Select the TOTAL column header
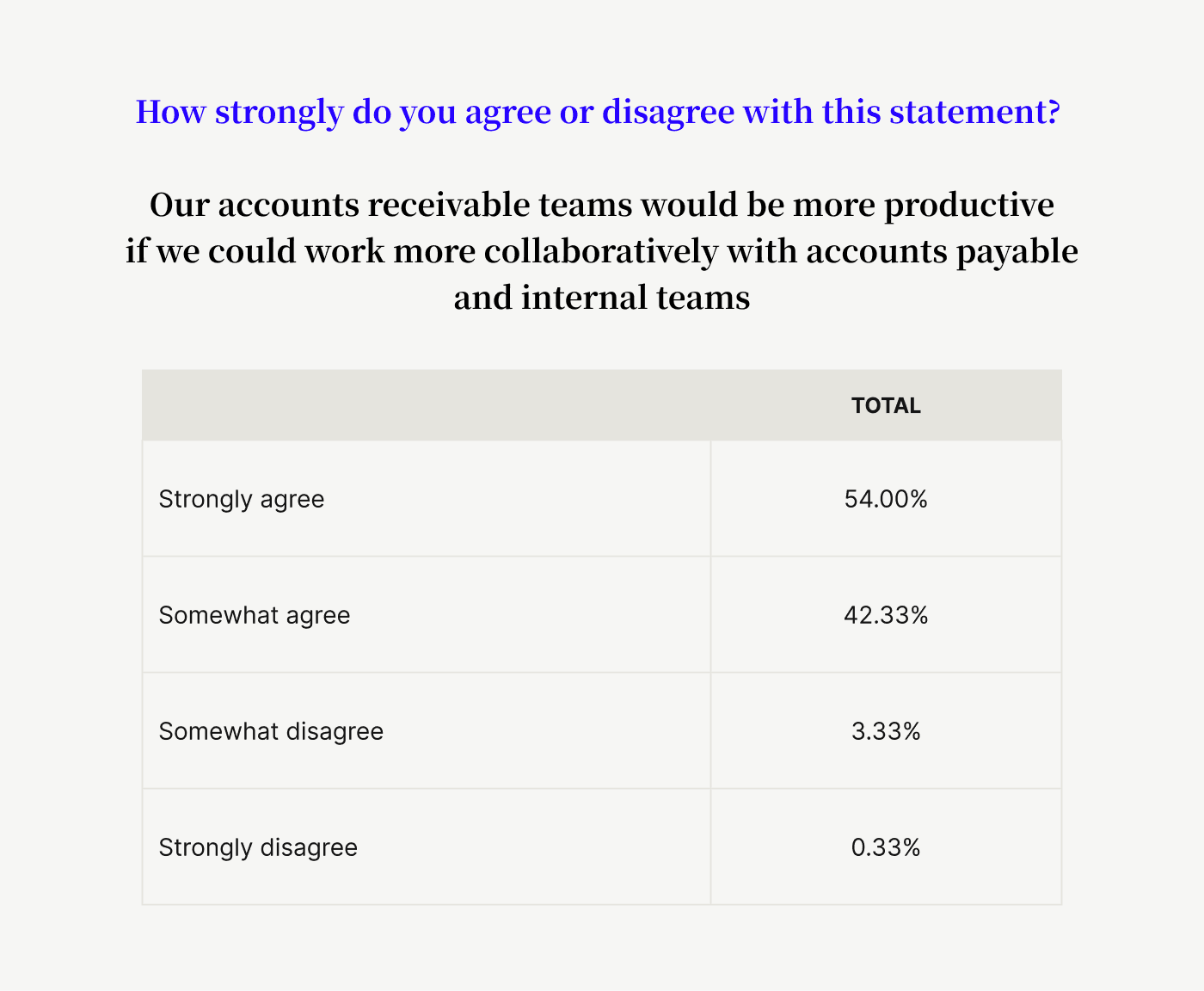 click(x=886, y=406)
